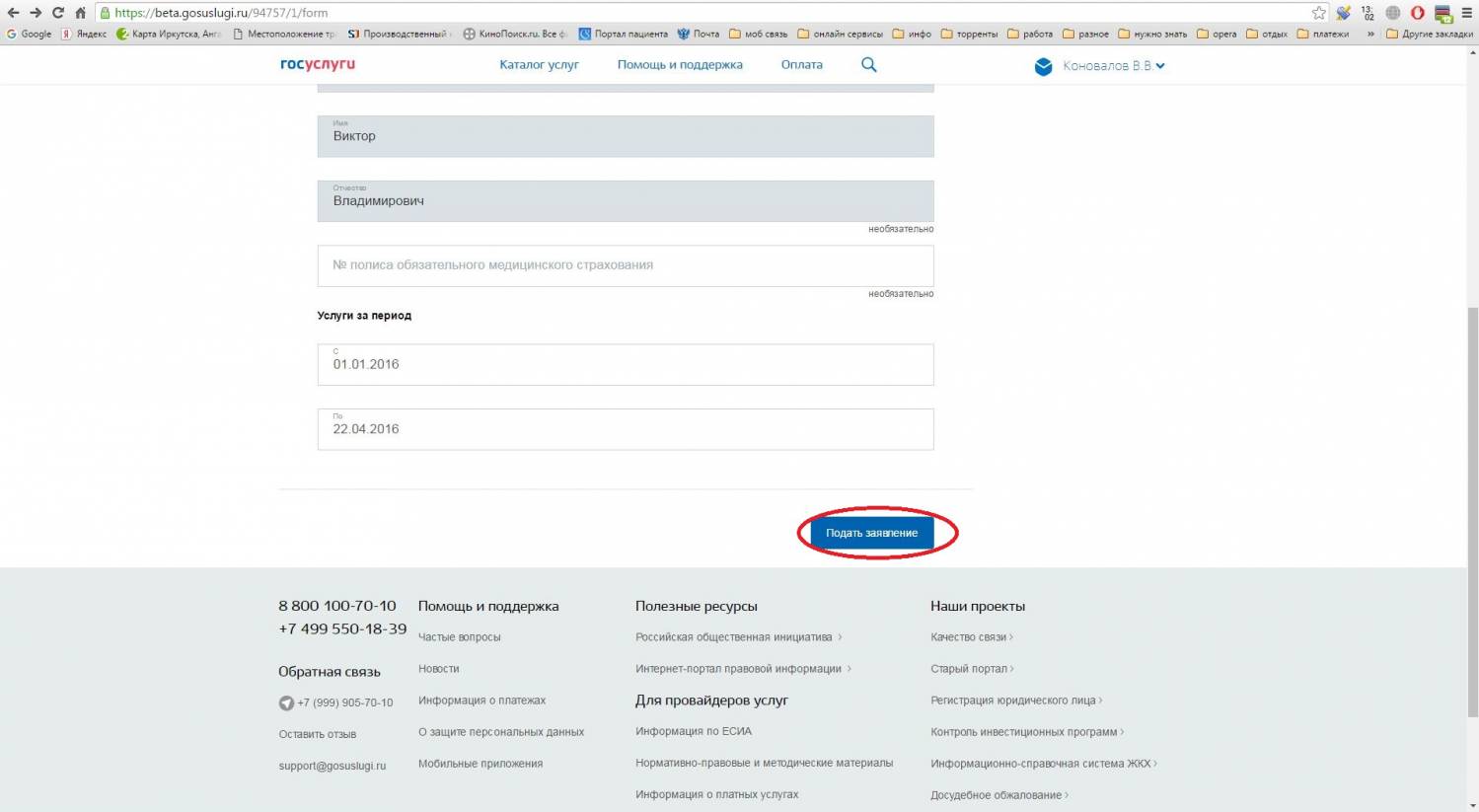Go to the Оплата menu item
The image size is (1479, 812).
[801, 65]
